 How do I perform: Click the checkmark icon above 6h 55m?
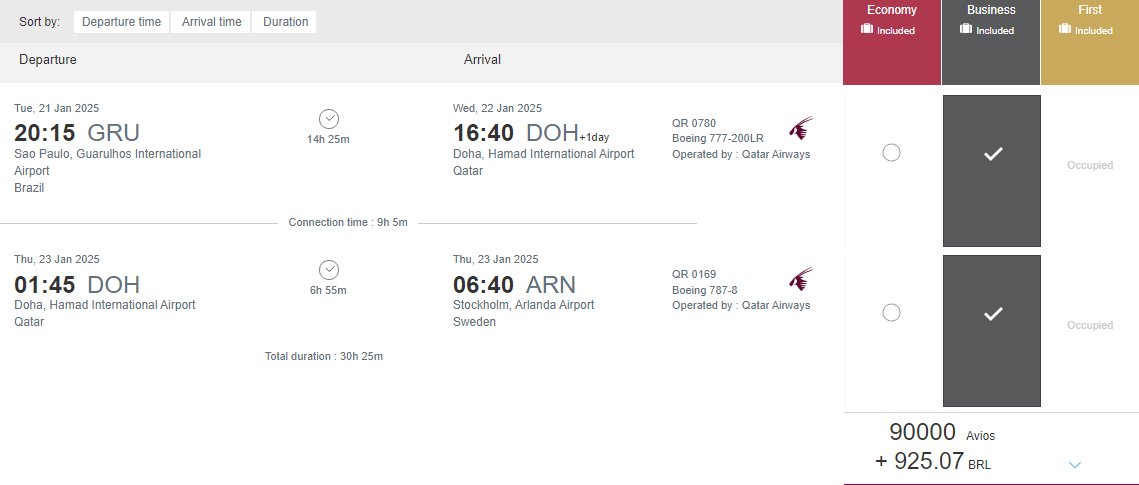click(329, 270)
